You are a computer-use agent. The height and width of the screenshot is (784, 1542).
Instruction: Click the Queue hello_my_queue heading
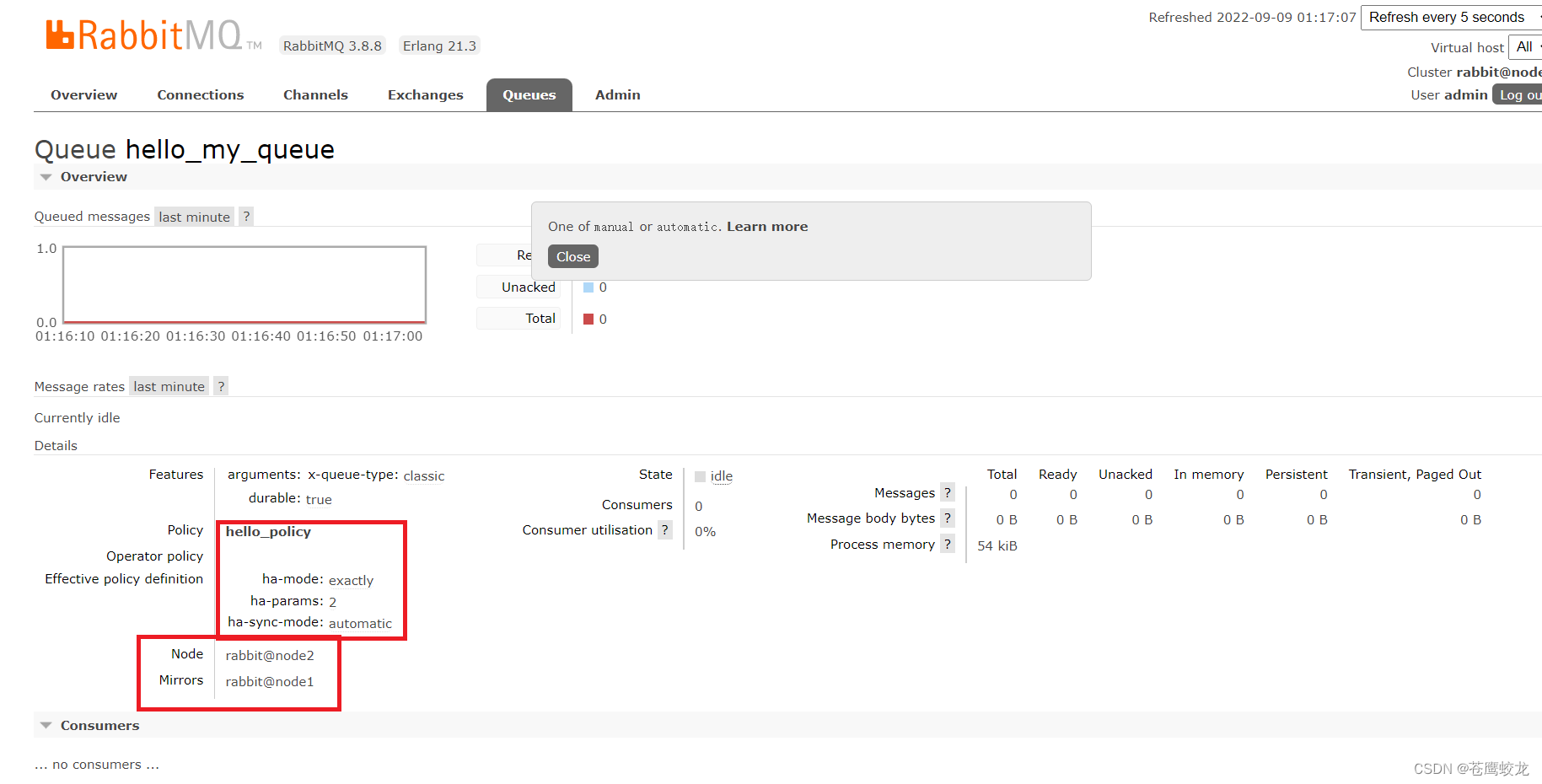coord(185,149)
